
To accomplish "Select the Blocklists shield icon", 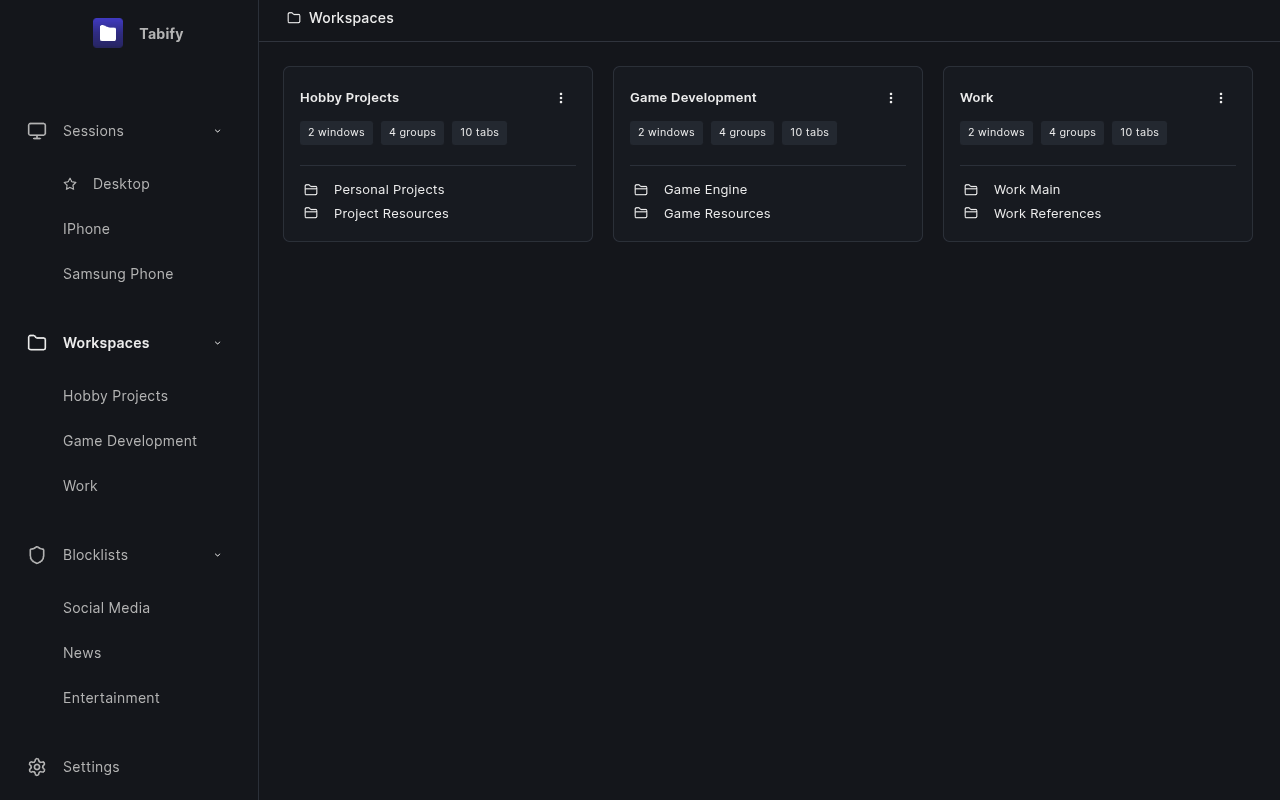I will 37,555.
